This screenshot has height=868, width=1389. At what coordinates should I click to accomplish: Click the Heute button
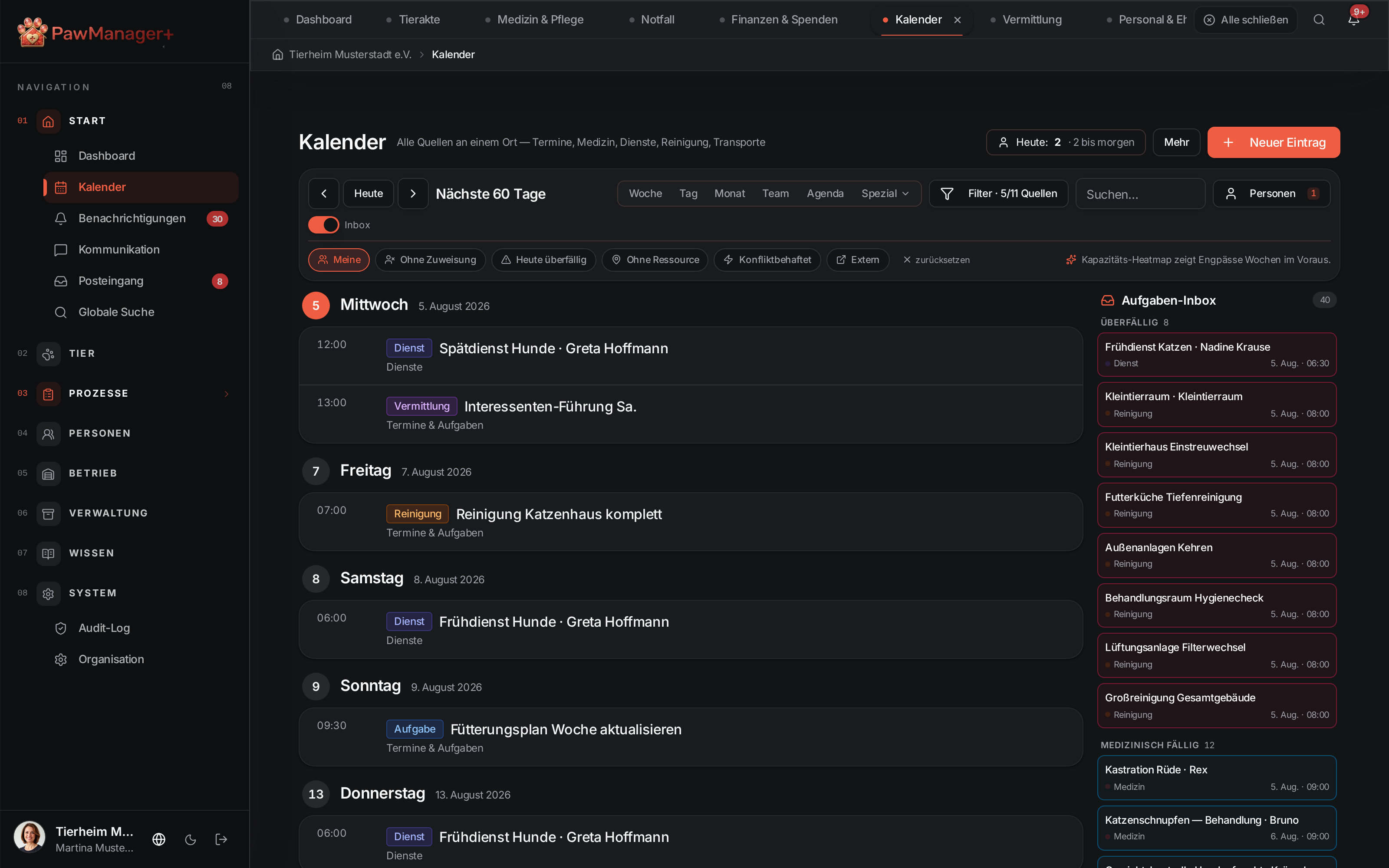[368, 194]
